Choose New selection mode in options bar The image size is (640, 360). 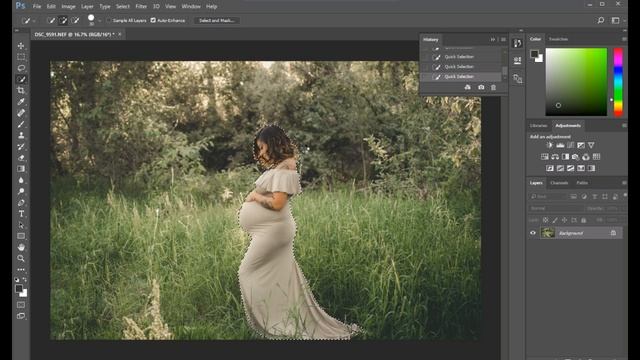click(51, 20)
